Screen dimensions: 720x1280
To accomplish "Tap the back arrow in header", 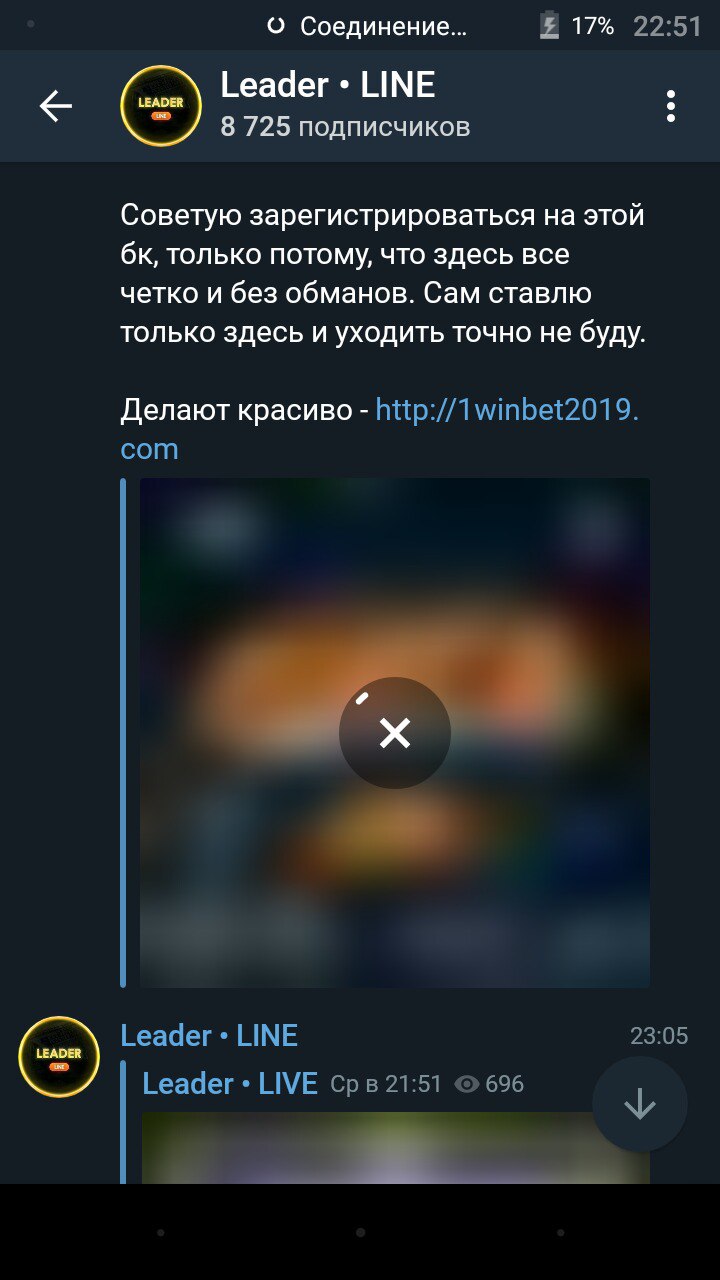I will pos(56,106).
